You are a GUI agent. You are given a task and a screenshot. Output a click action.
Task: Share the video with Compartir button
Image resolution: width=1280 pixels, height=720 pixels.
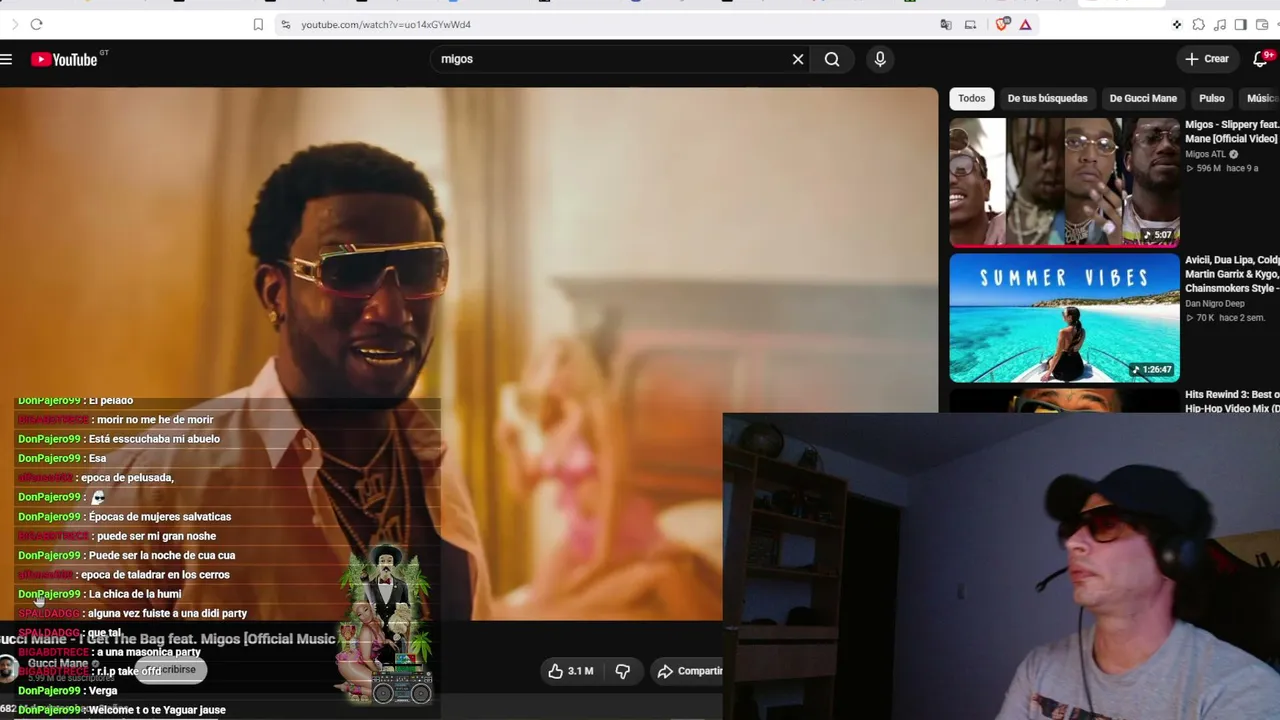tap(689, 671)
